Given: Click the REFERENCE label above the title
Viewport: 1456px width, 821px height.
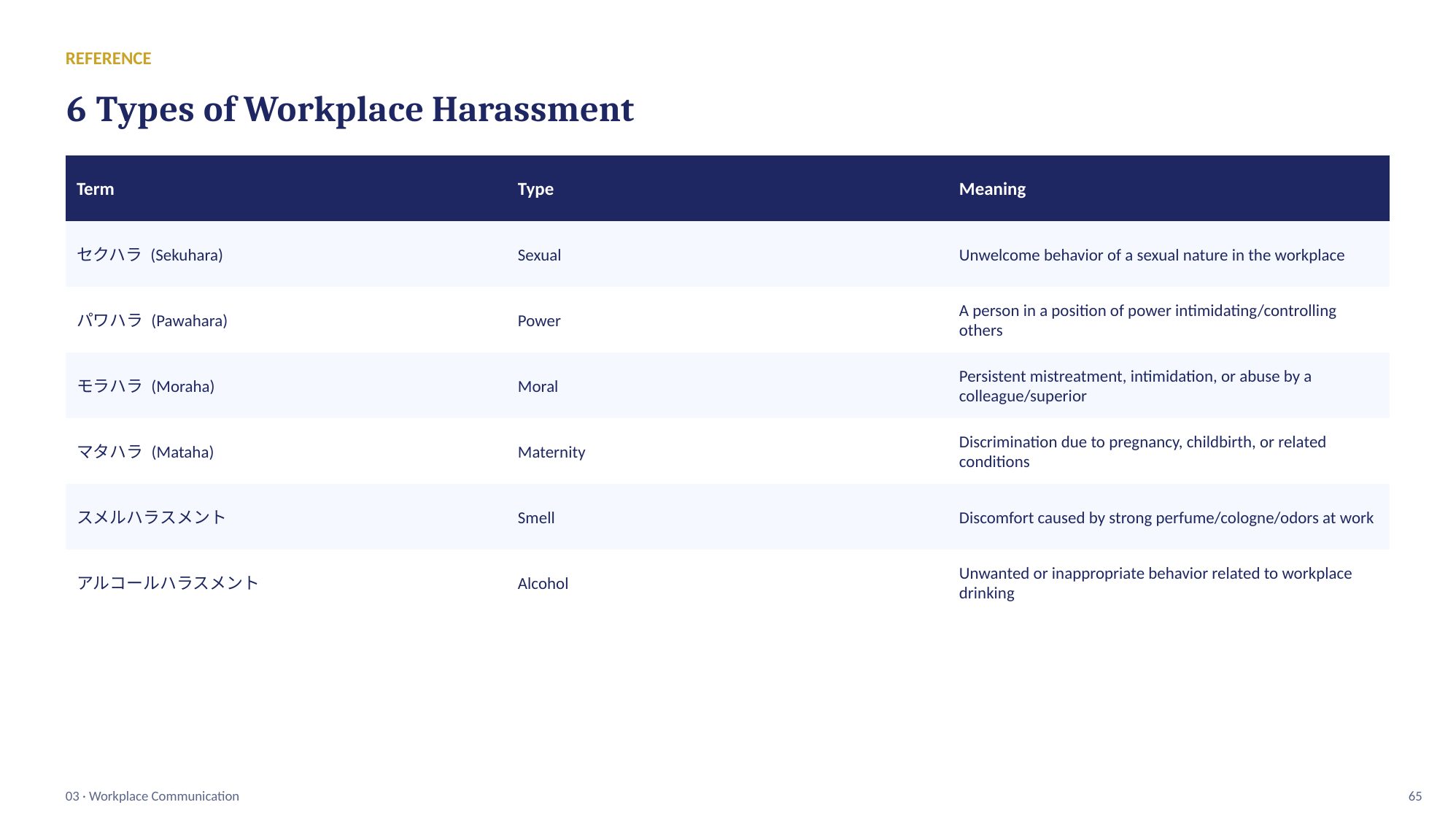Looking at the screenshot, I should pyautogui.click(x=108, y=58).
